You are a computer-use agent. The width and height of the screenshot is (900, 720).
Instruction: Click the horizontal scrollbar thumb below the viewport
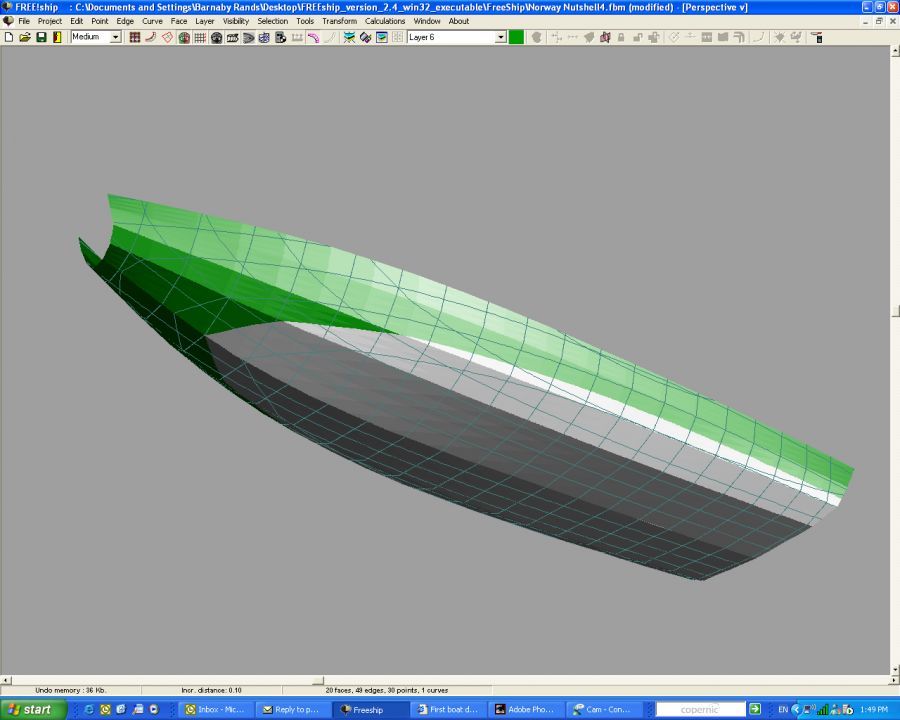click(318, 681)
